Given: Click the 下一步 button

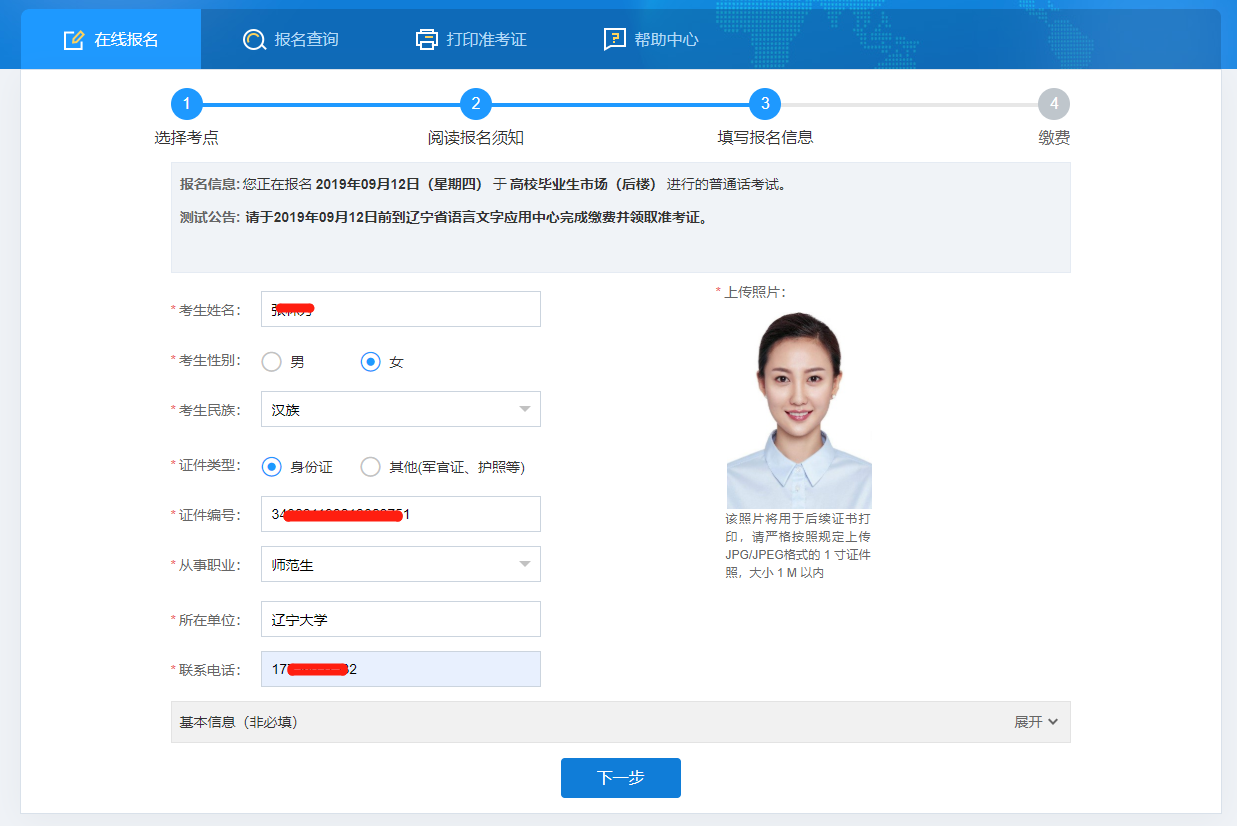Looking at the screenshot, I should [x=621, y=778].
